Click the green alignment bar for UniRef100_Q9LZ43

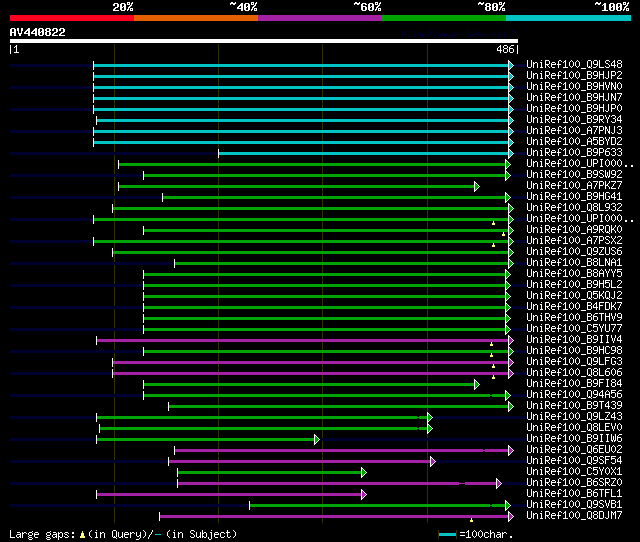pyautogui.click(x=262, y=418)
